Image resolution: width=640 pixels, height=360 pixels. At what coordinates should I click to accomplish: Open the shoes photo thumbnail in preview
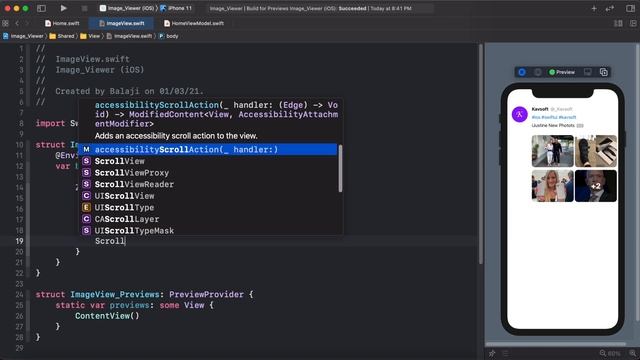click(x=596, y=151)
